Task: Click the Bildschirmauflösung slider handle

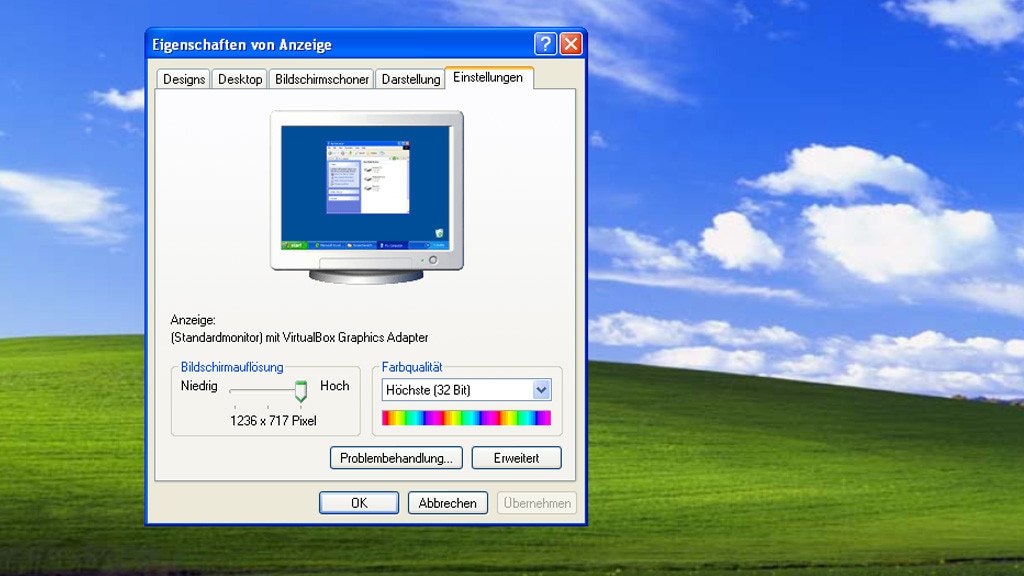Action: (300, 390)
